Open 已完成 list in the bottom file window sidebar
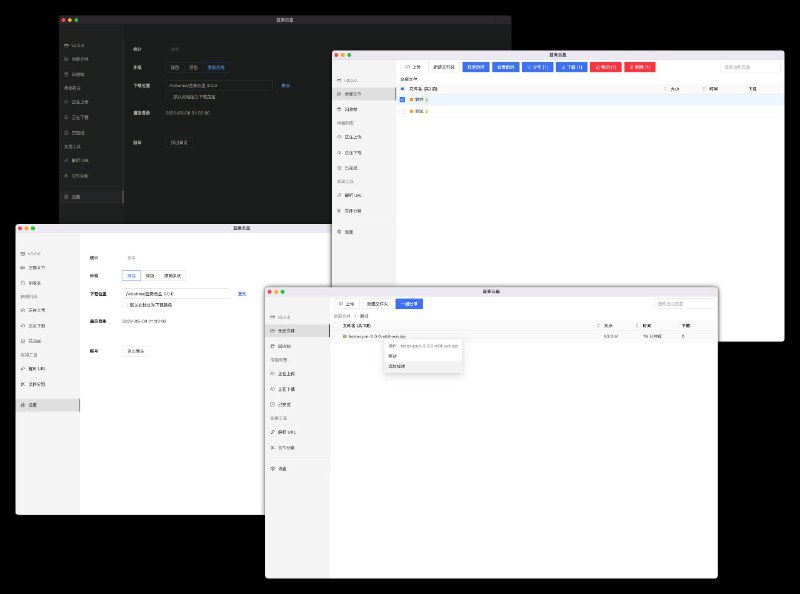Screen dimensions: 800x594 [x=286, y=403]
